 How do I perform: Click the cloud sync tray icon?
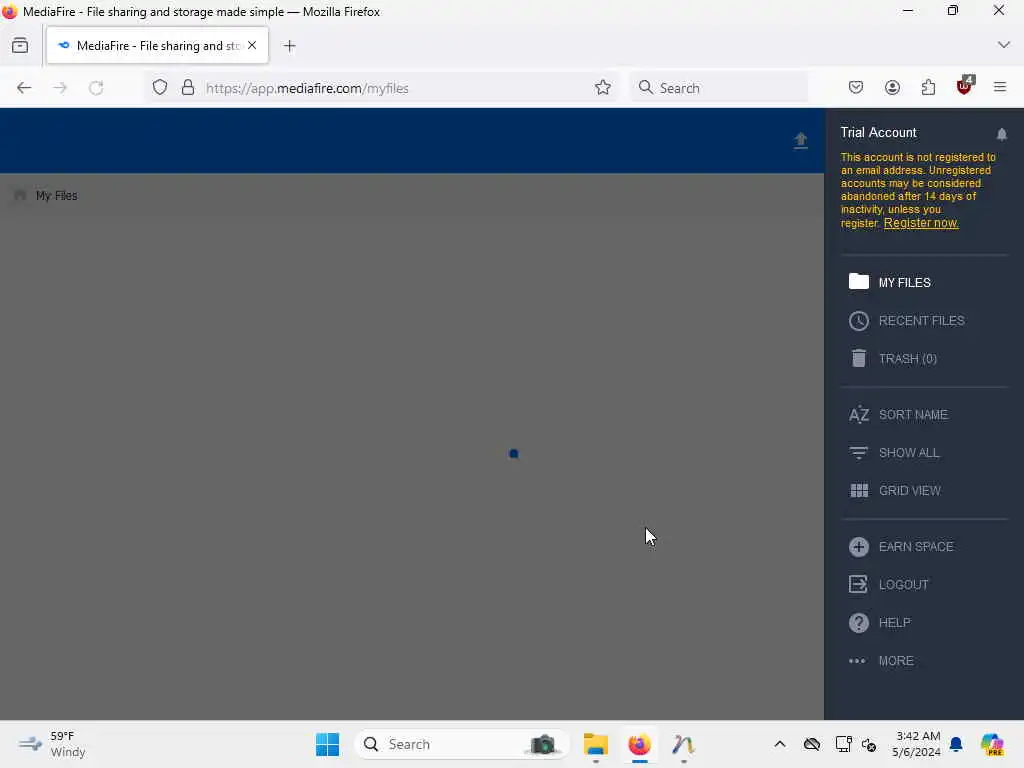812,744
